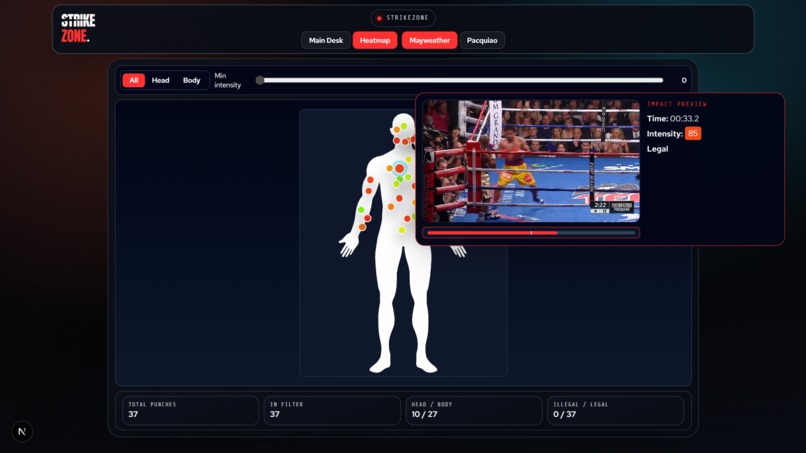Open the Main Desk tab

pyautogui.click(x=325, y=40)
